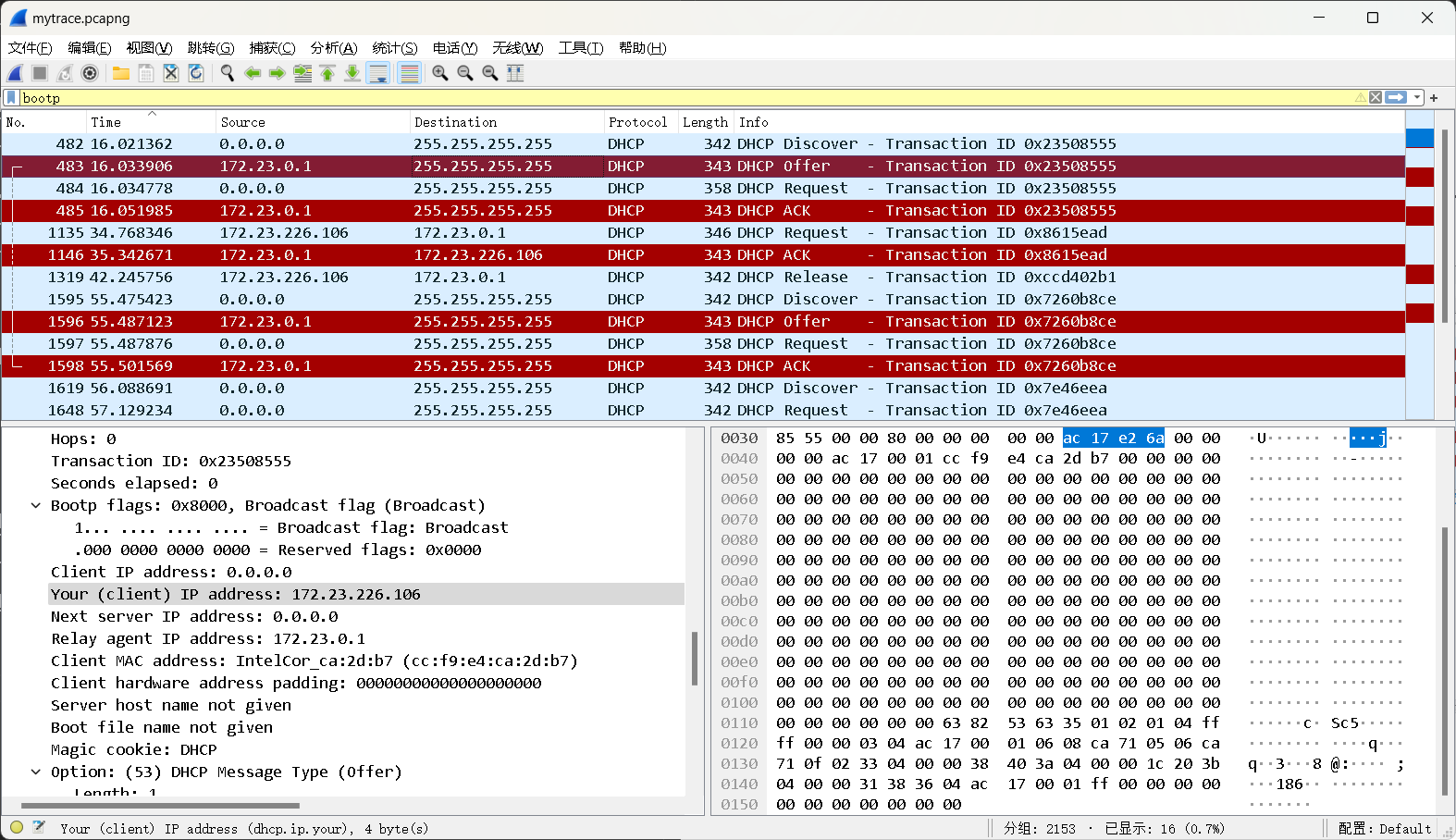This screenshot has height=840, width=1456.
Task: Collapse the Option (53) DHCP Message Type node
Action: [36, 772]
